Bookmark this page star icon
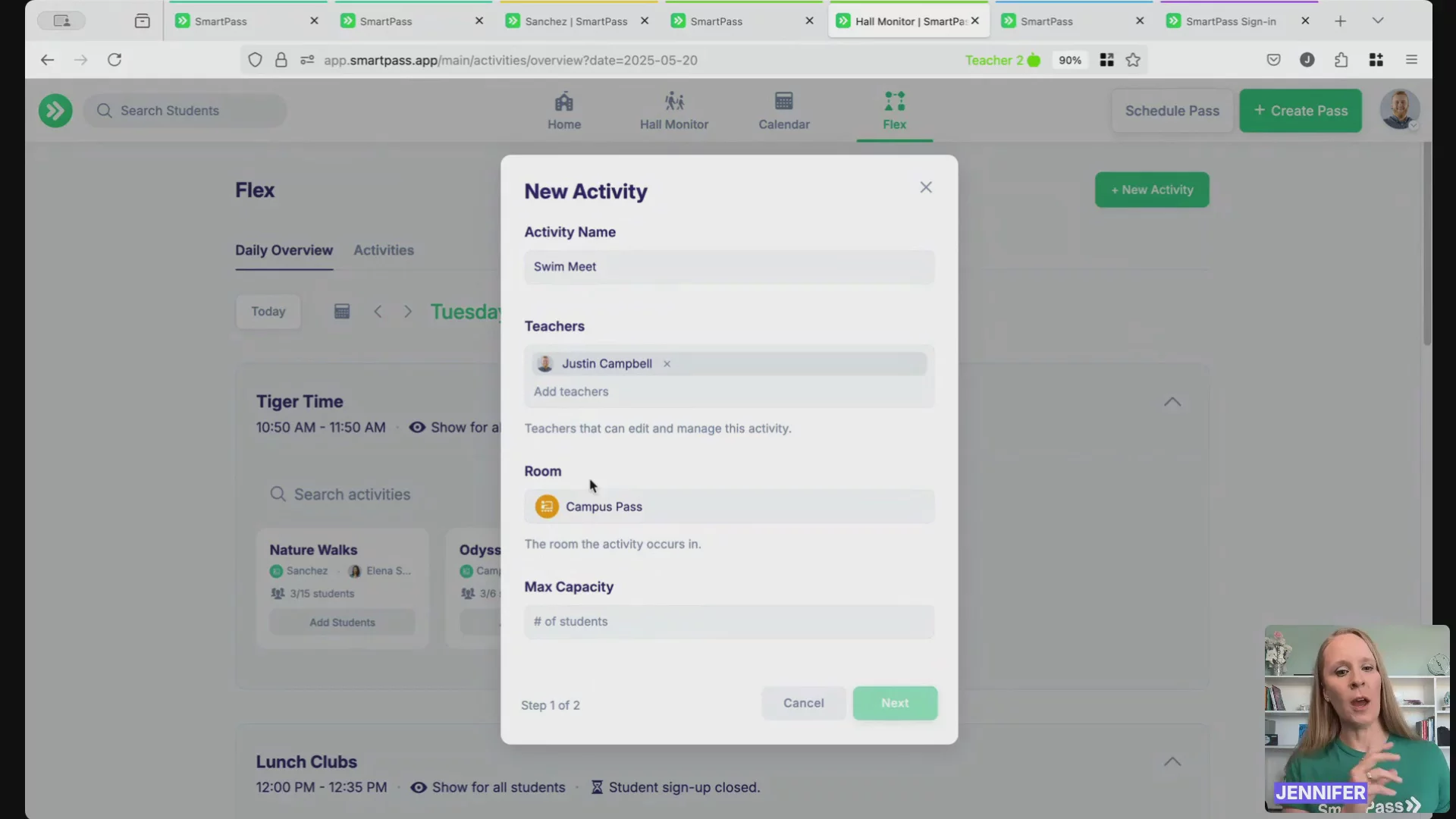This screenshot has width=1456, height=819. coord(1133,60)
